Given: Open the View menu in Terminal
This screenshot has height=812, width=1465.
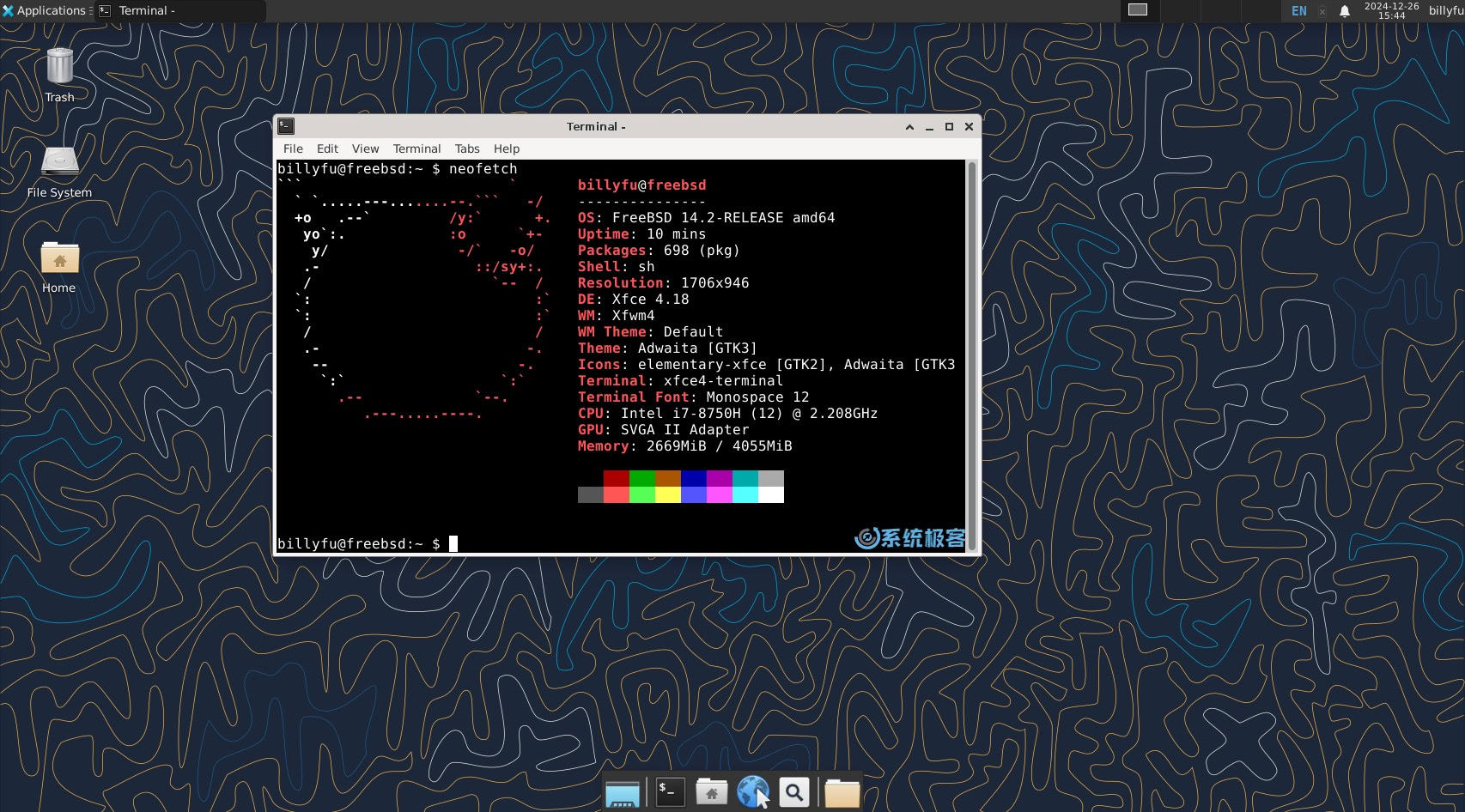Looking at the screenshot, I should [365, 148].
